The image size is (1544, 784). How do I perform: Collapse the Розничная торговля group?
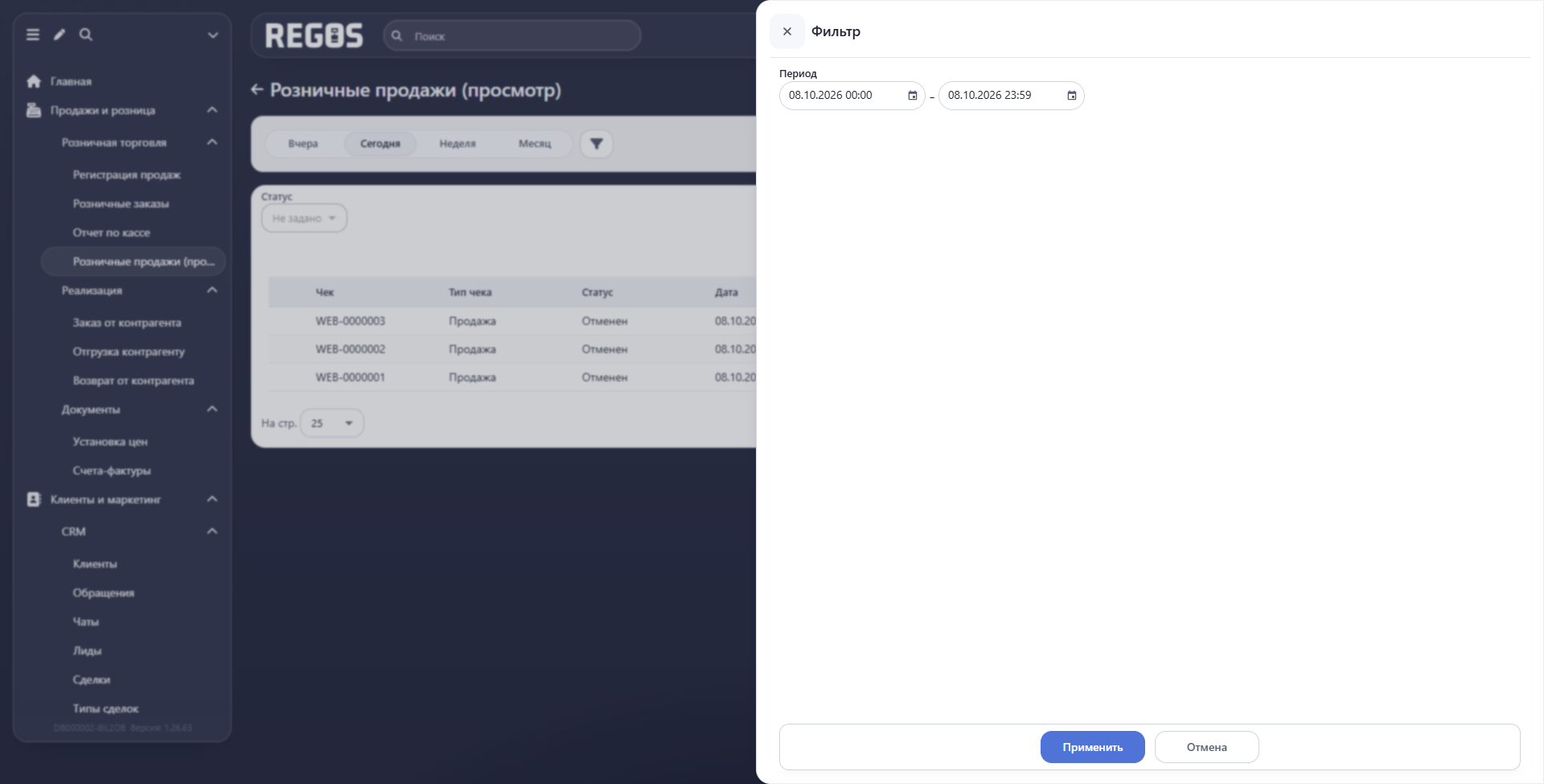click(212, 142)
